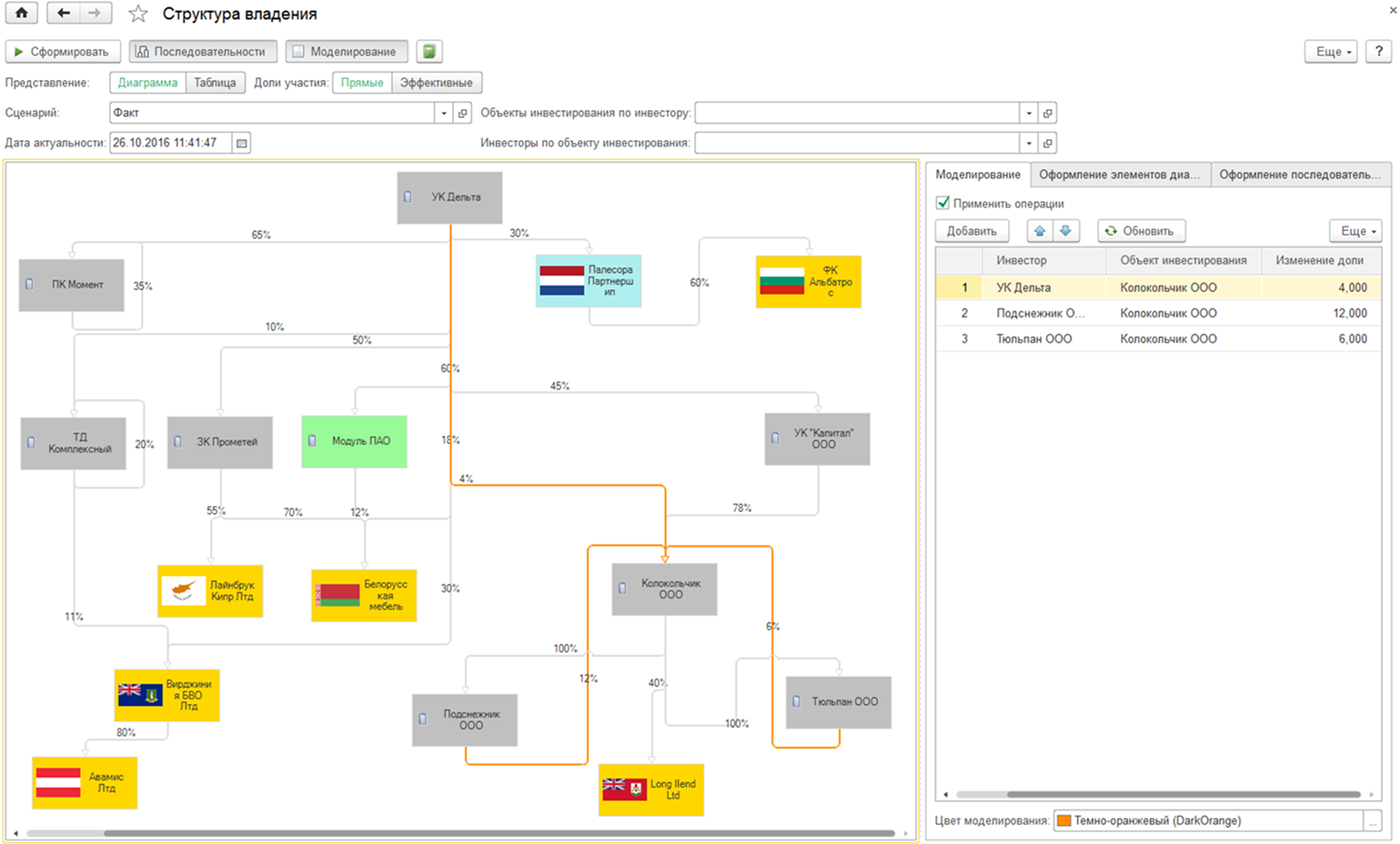Switch shares to Эффективные
The image size is (1400, 844).
point(437,83)
